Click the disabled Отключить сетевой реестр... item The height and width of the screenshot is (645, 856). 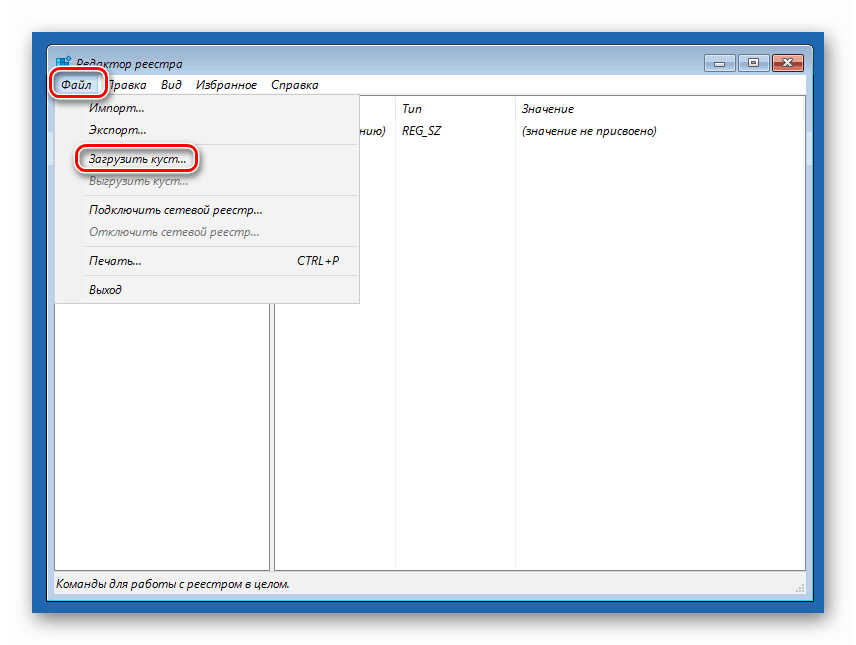[207, 232]
